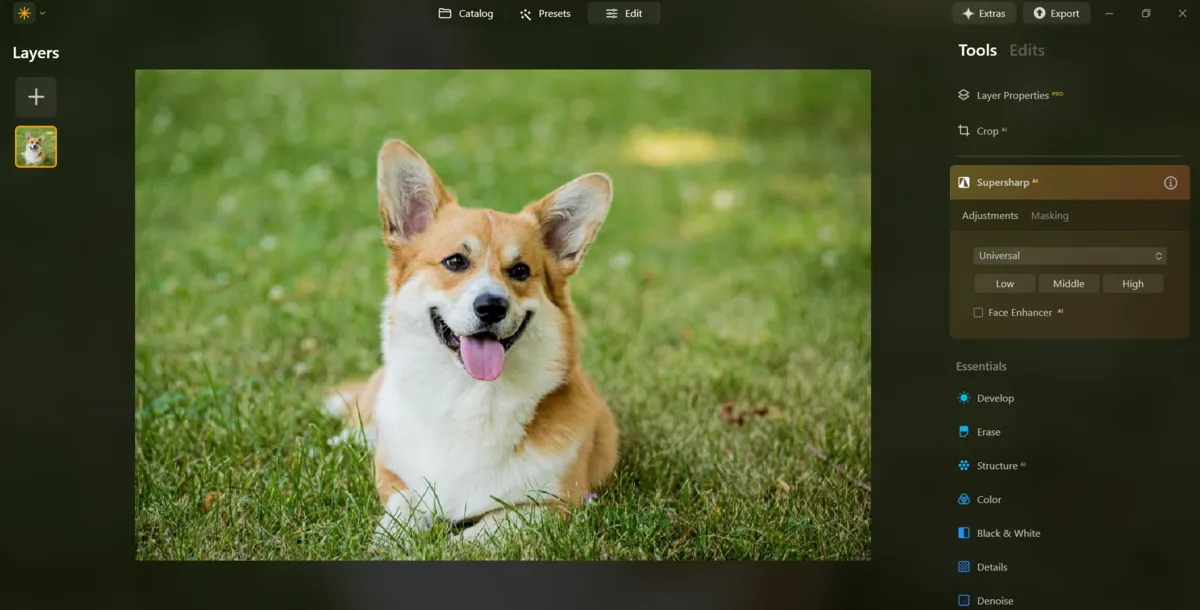
Task: Switch to the Masking tab in Supersharp
Action: [1049, 215]
